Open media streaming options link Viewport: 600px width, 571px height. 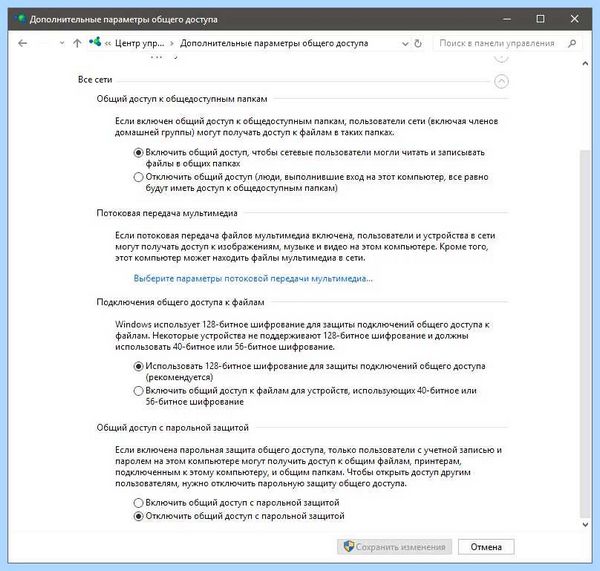(x=253, y=278)
